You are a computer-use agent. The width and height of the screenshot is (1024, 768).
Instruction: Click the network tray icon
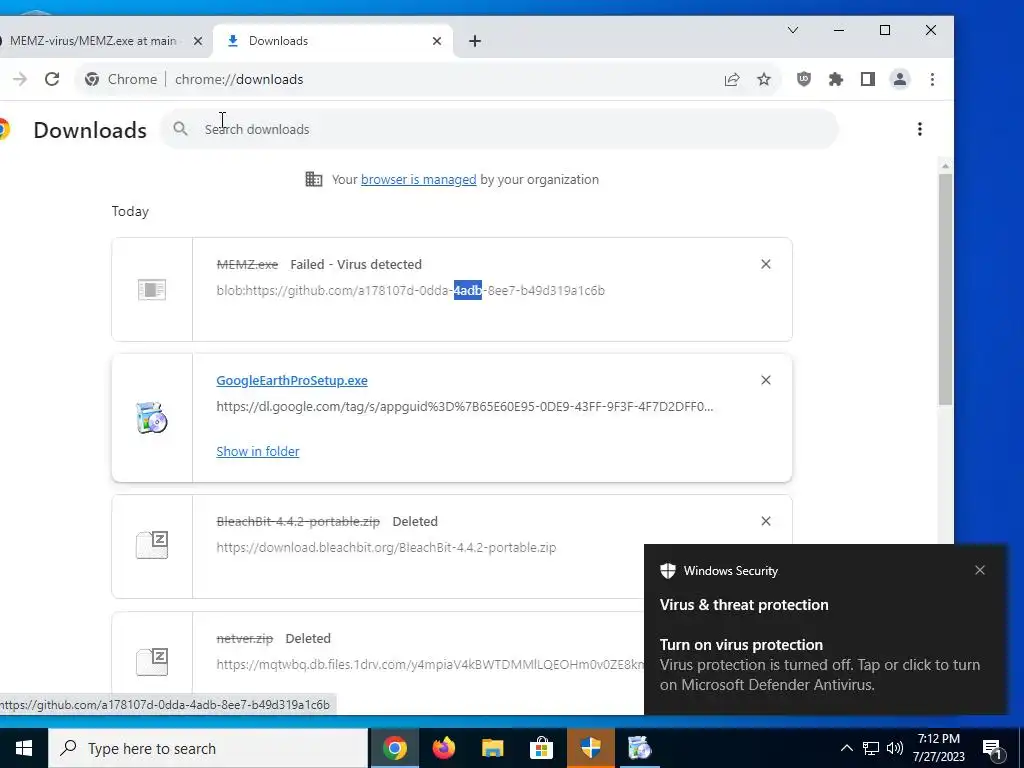pyautogui.click(x=871, y=748)
